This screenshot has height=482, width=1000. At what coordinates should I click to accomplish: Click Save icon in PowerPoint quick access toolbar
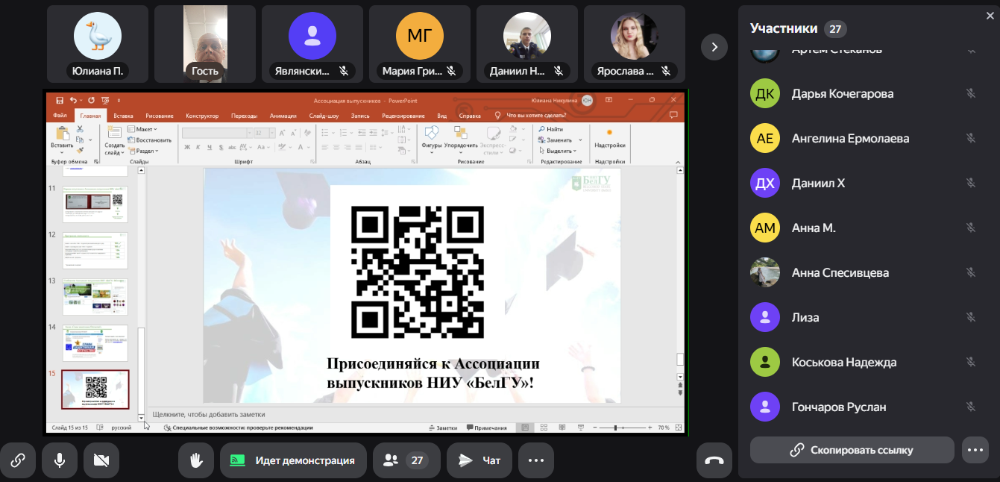59,100
